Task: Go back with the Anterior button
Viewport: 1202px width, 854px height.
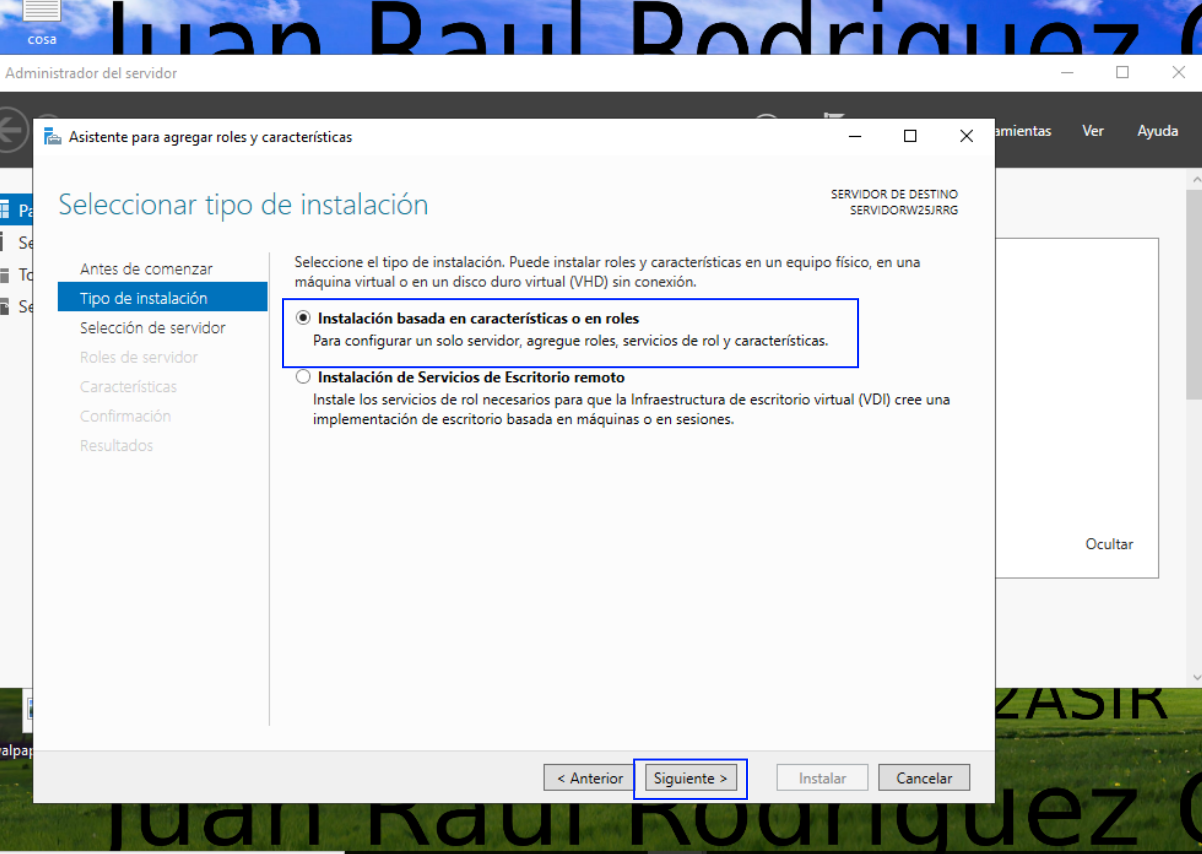Action: pos(590,778)
